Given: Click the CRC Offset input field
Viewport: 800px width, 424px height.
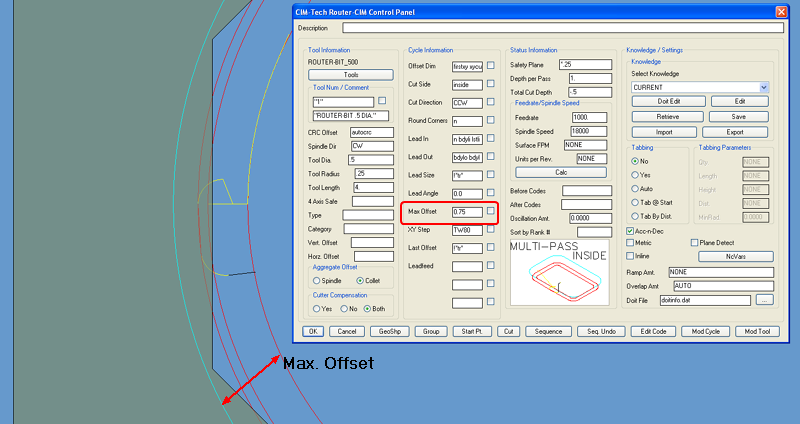Looking at the screenshot, I should (372, 133).
